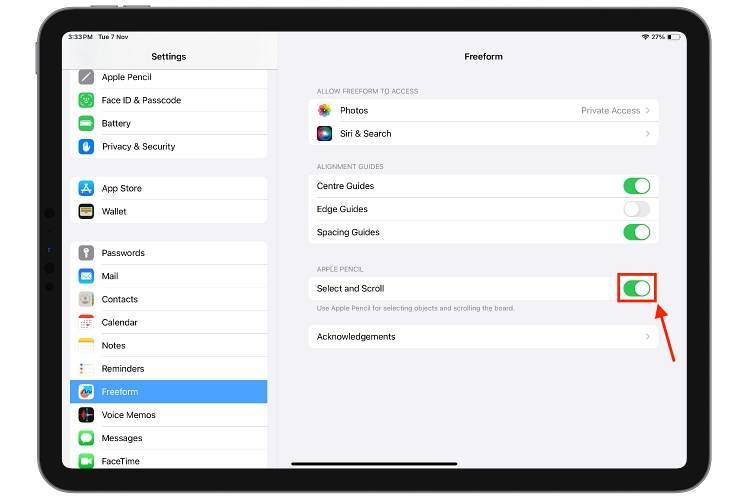The image size is (750, 500).
Task: Tap the Private Access label for Photos
Action: (610, 111)
